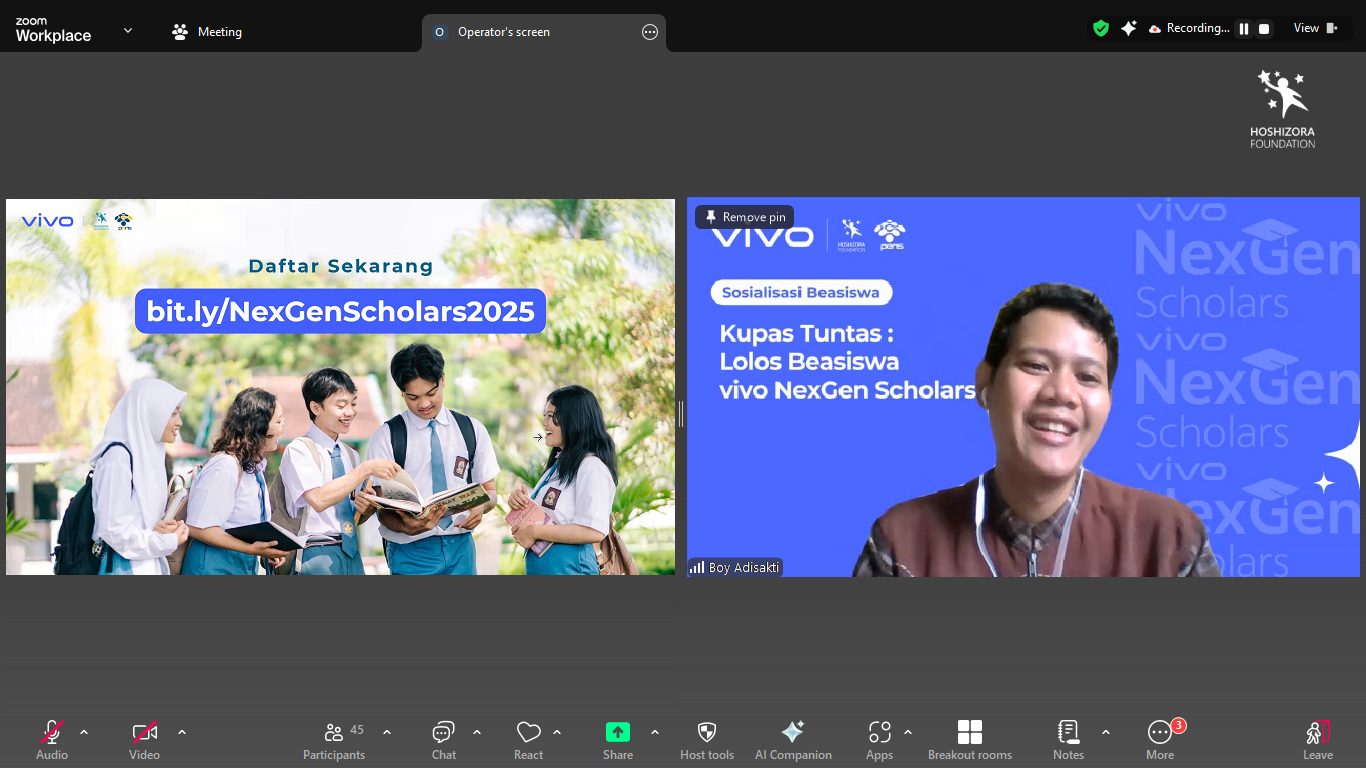Open the Chat panel
This screenshot has width=1366, height=768.
click(x=444, y=740)
